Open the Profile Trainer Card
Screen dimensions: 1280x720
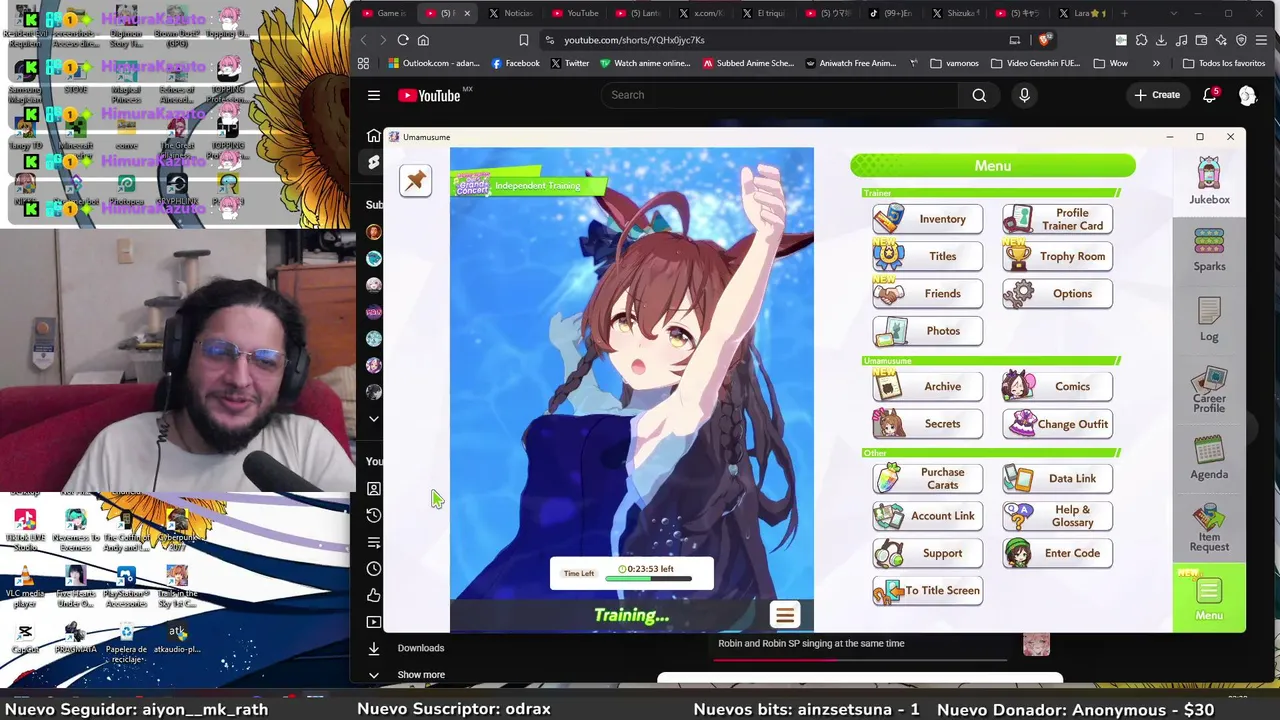1057,219
